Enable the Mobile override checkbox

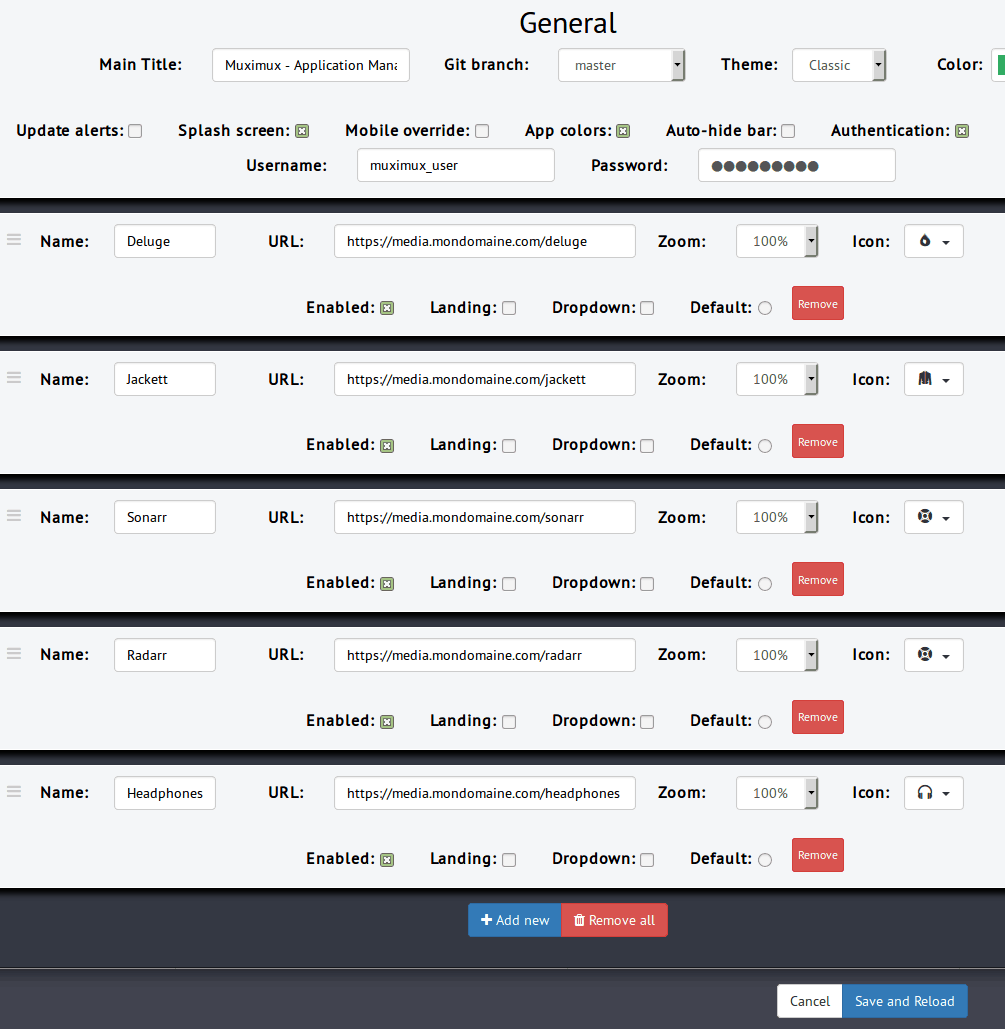[x=482, y=131]
